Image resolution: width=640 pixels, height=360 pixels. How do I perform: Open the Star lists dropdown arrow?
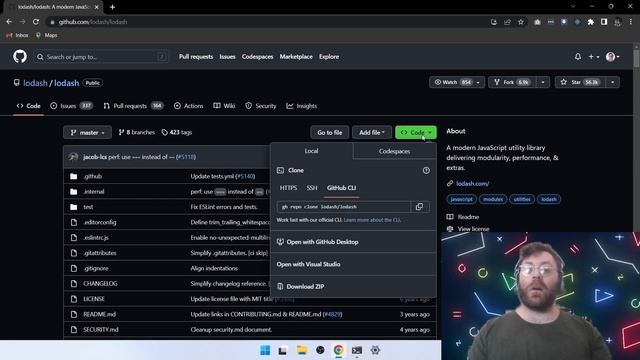[613, 82]
